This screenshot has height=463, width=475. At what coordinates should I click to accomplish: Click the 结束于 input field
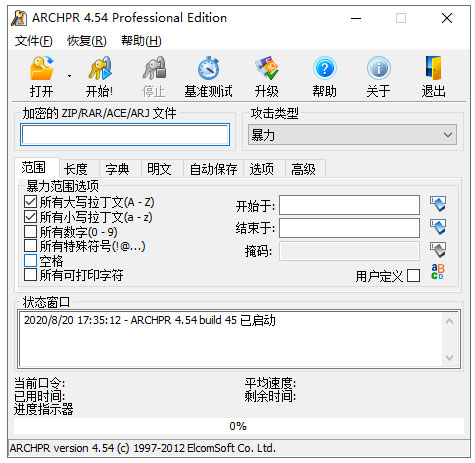(349, 228)
